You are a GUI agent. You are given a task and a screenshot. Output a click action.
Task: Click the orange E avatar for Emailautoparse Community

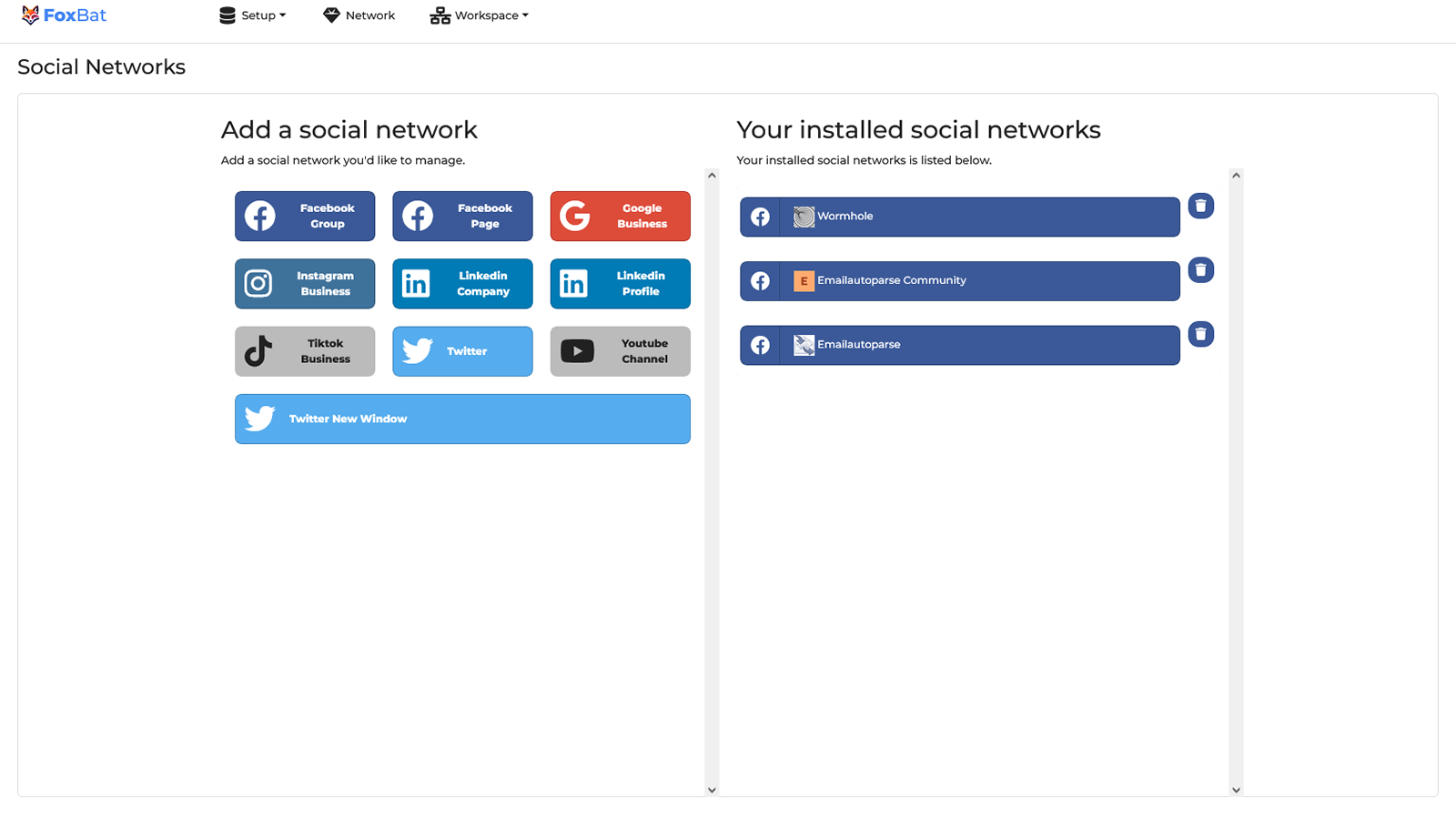(804, 281)
